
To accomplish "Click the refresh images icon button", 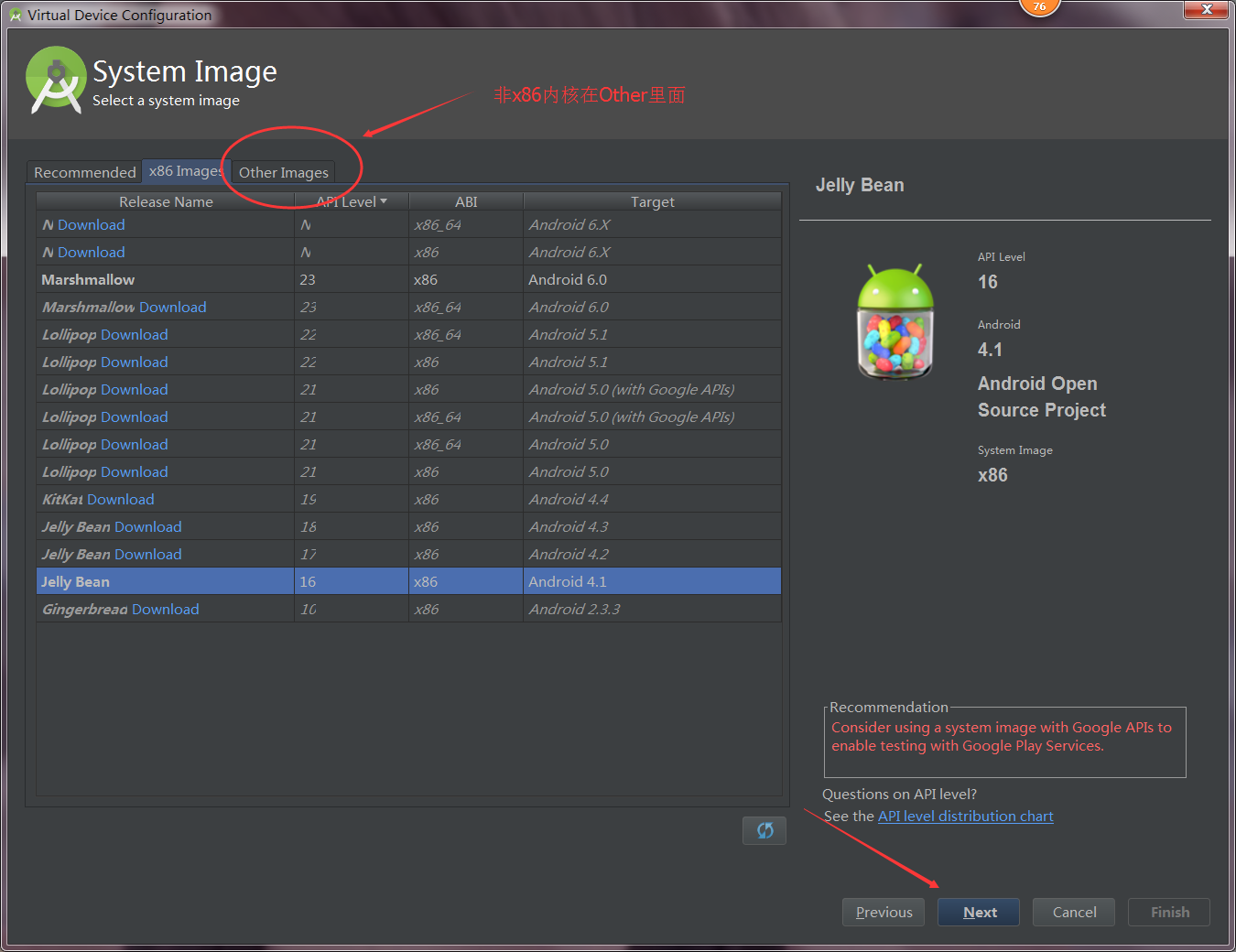I will point(764,830).
